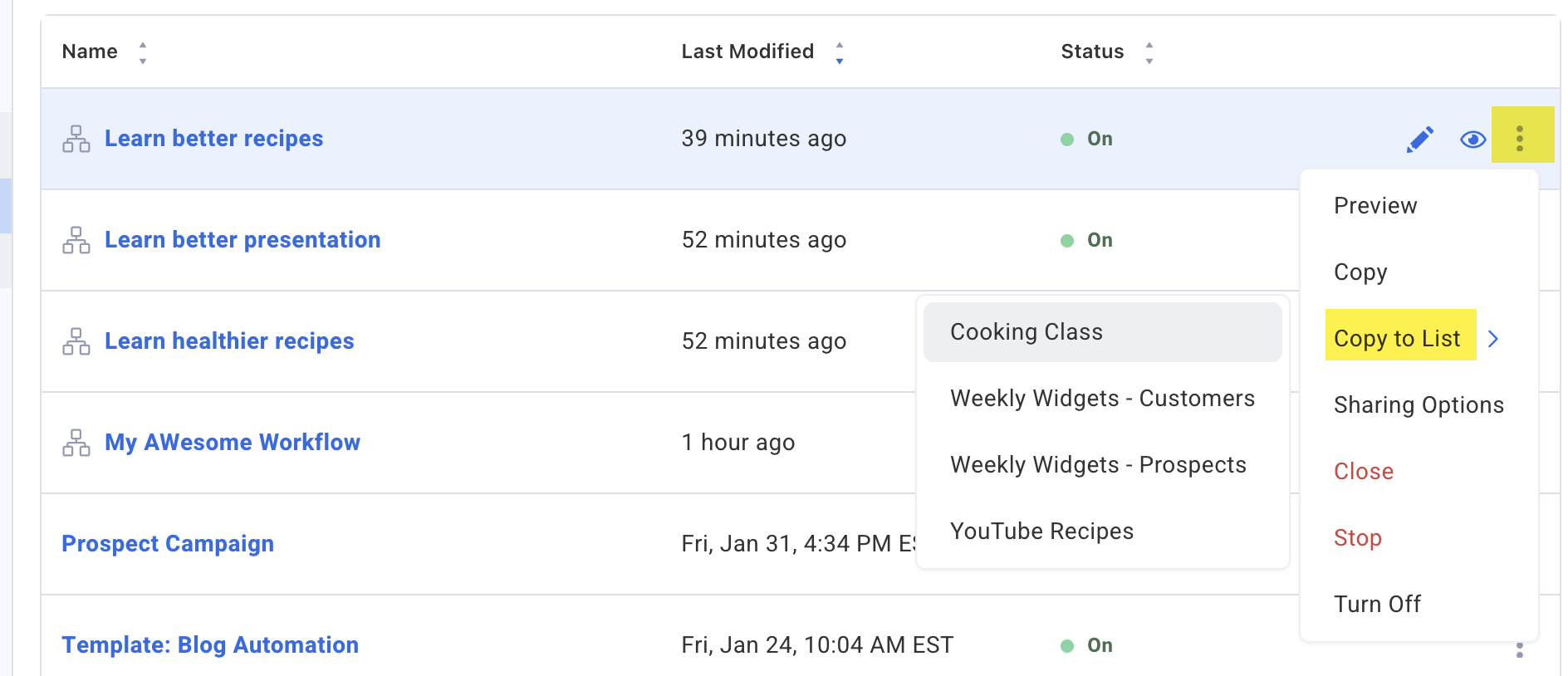This screenshot has height=676, width=1568.
Task: Open the Prospect Campaign link
Action: coord(168,544)
